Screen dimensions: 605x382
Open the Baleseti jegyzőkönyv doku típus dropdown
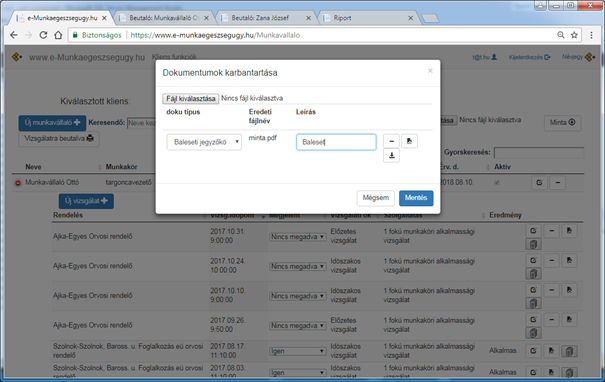204,142
